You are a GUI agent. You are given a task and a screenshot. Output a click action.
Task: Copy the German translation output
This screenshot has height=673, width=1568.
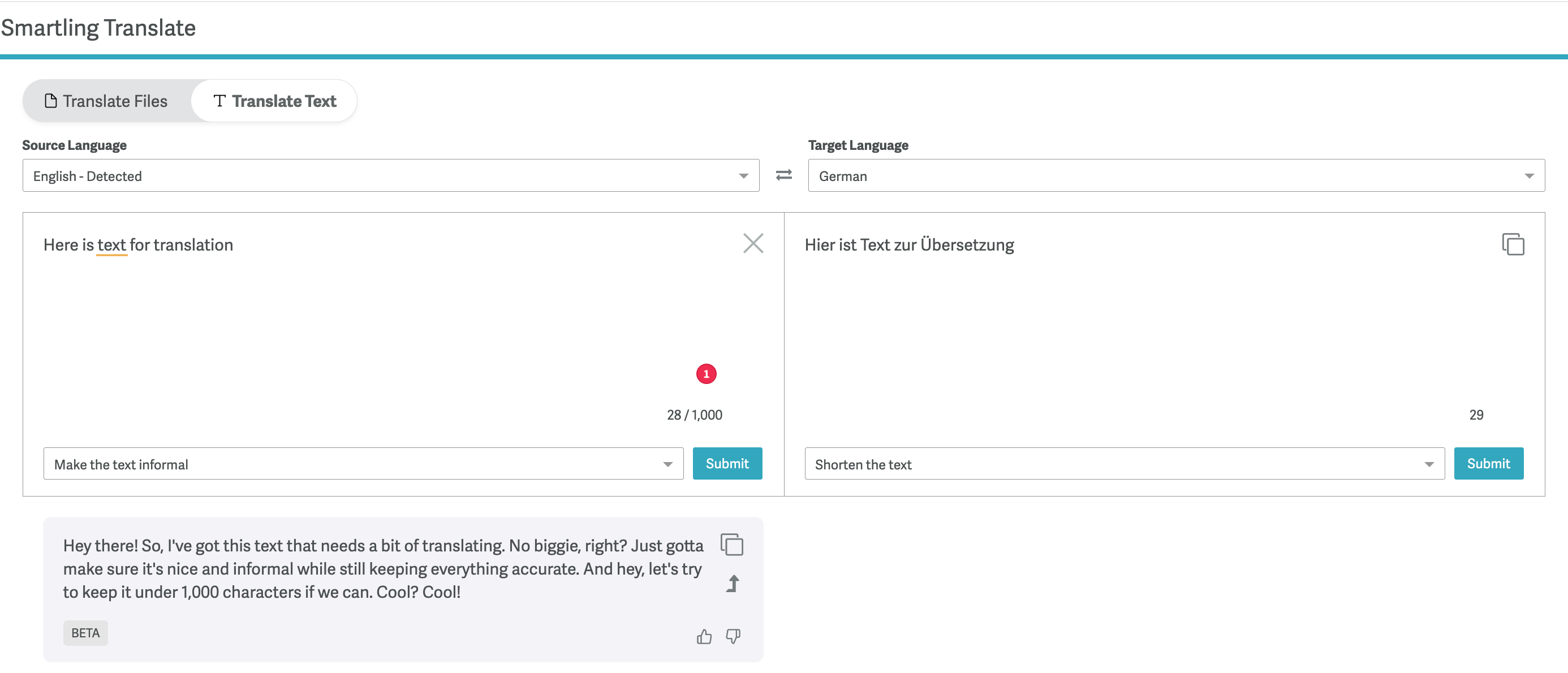(x=1513, y=244)
